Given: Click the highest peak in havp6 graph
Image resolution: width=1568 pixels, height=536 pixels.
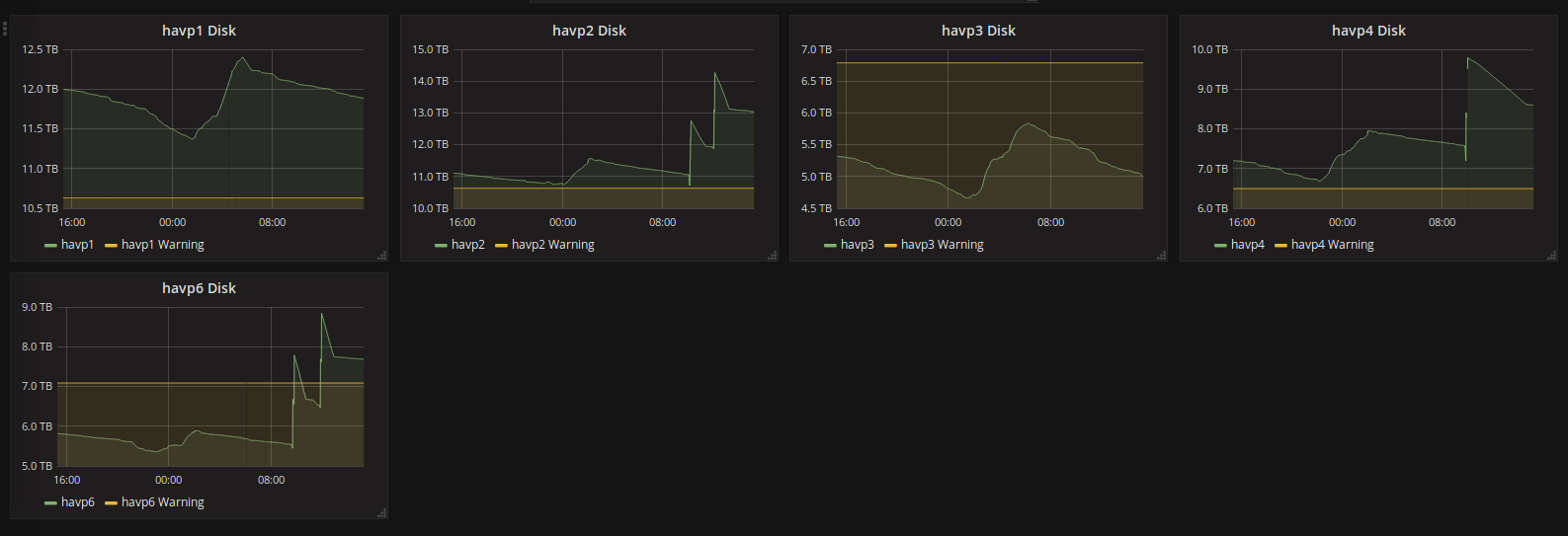Looking at the screenshot, I should point(322,314).
